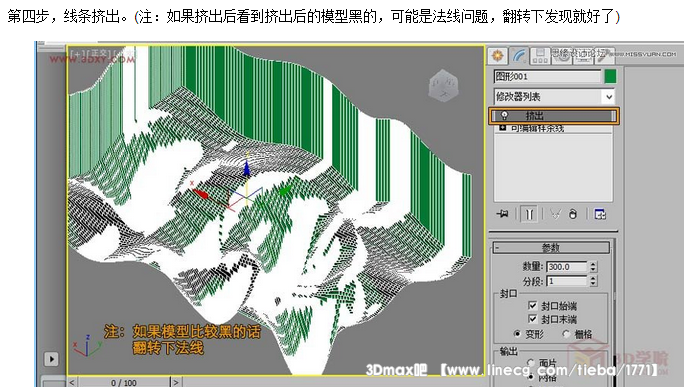
Task: Uncheck the 封口始端 checkbox
Action: coord(532,305)
